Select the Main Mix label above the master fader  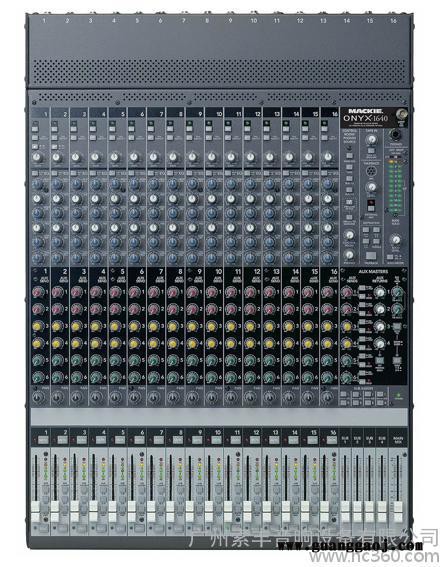pyautogui.click(x=398, y=440)
